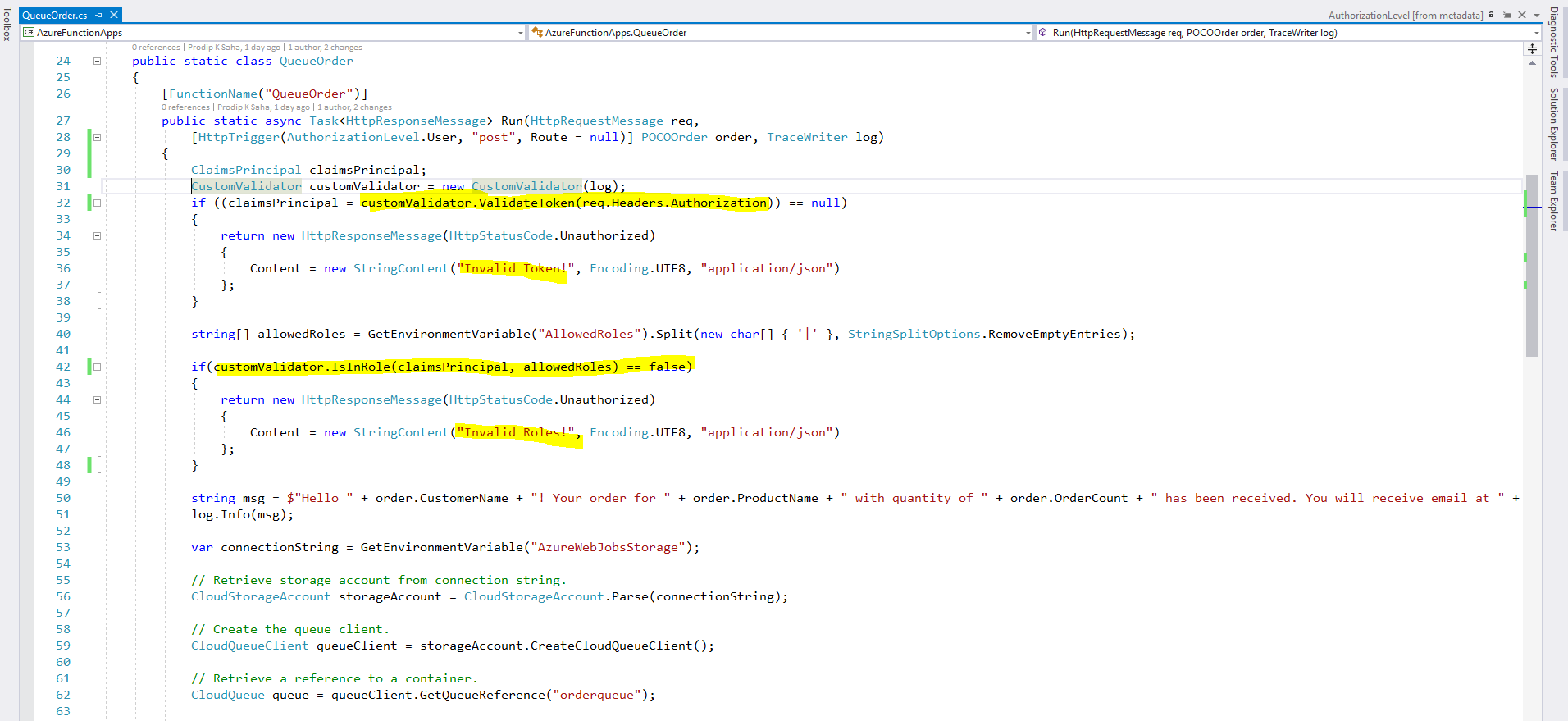
Task: Click the highlighted "Invalid Token!" string
Action: coord(516,268)
